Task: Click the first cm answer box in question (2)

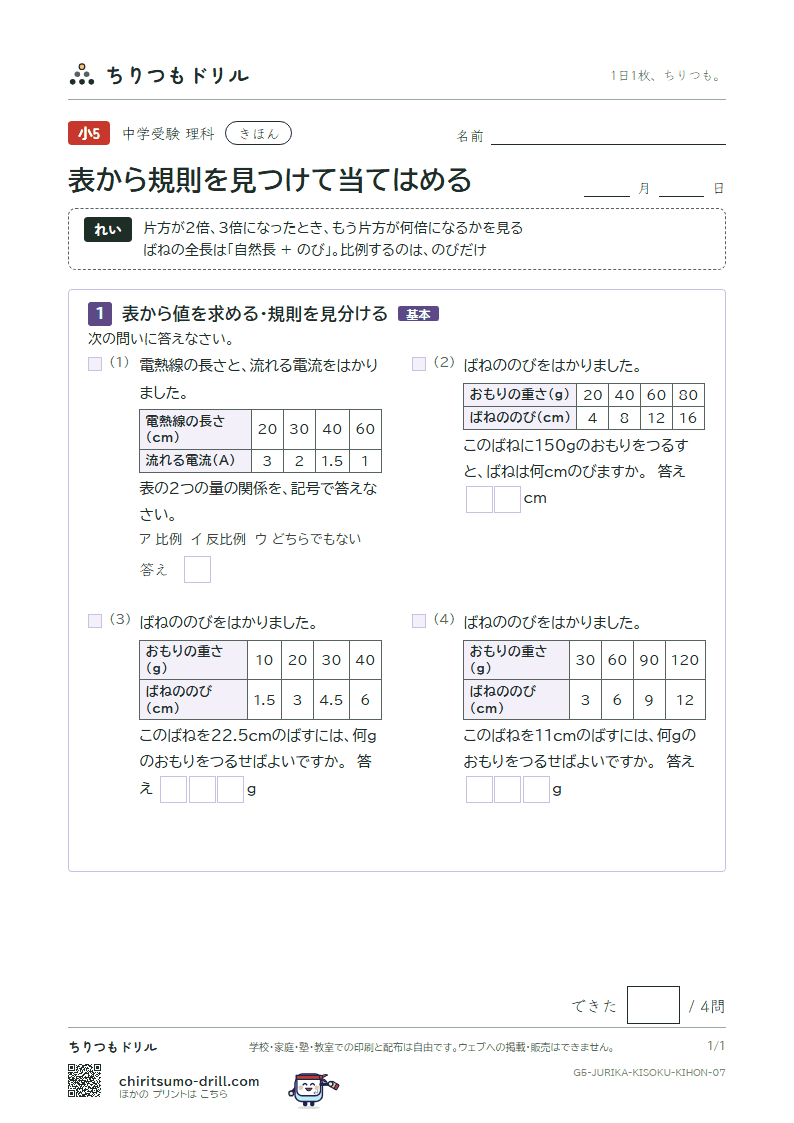Action: point(479,499)
